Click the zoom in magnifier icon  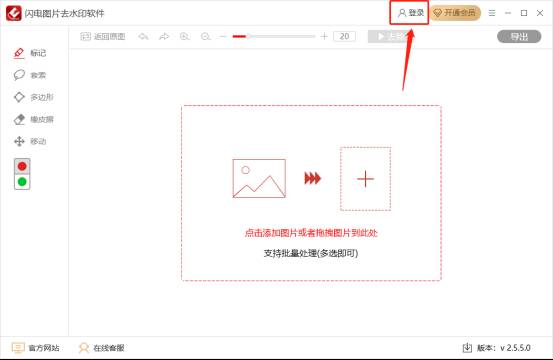(x=185, y=36)
